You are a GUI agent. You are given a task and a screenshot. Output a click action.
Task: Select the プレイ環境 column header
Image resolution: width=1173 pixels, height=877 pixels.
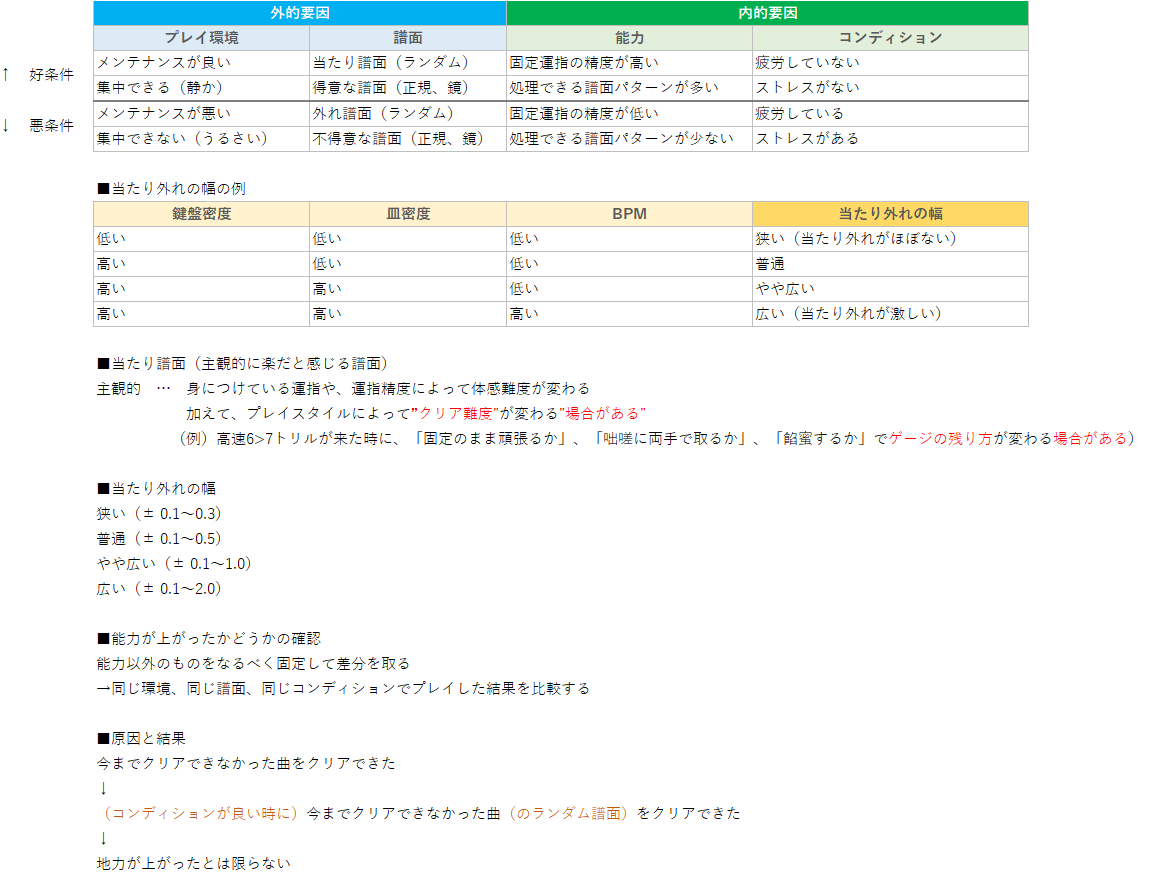pos(201,37)
